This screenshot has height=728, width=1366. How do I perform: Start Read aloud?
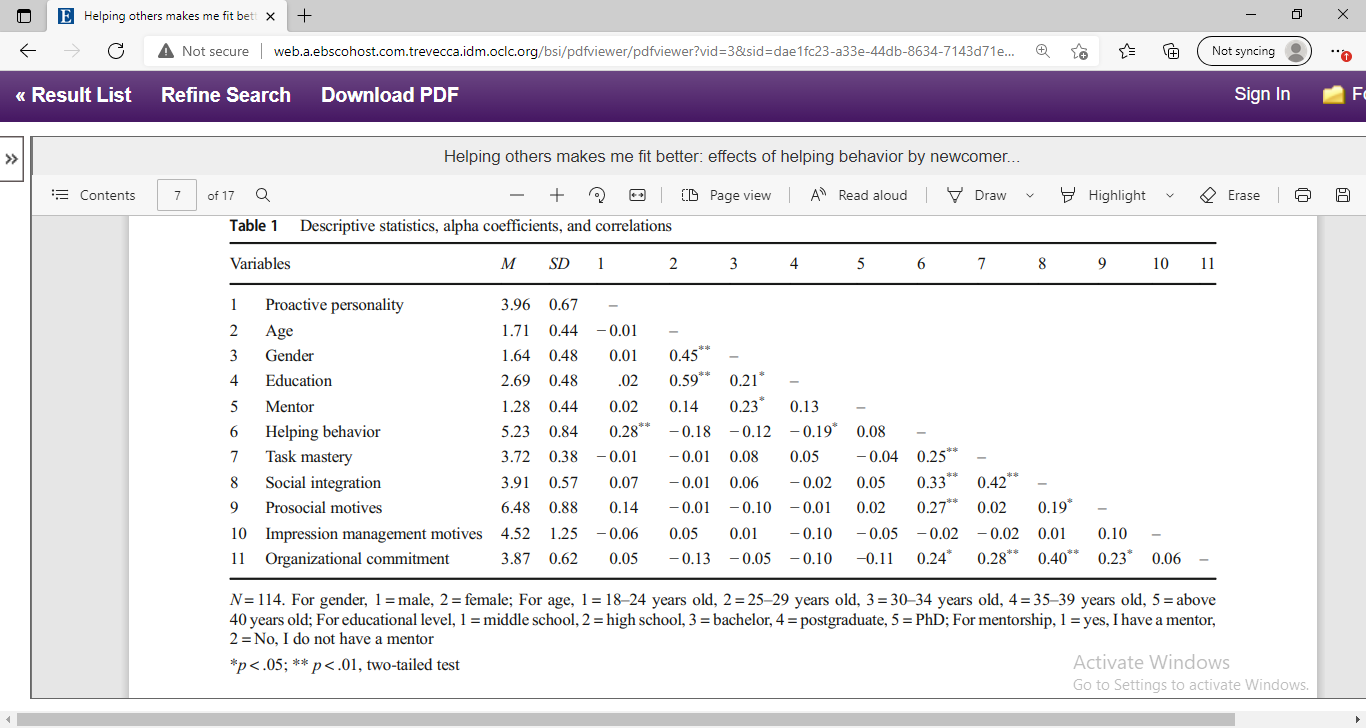(x=858, y=195)
